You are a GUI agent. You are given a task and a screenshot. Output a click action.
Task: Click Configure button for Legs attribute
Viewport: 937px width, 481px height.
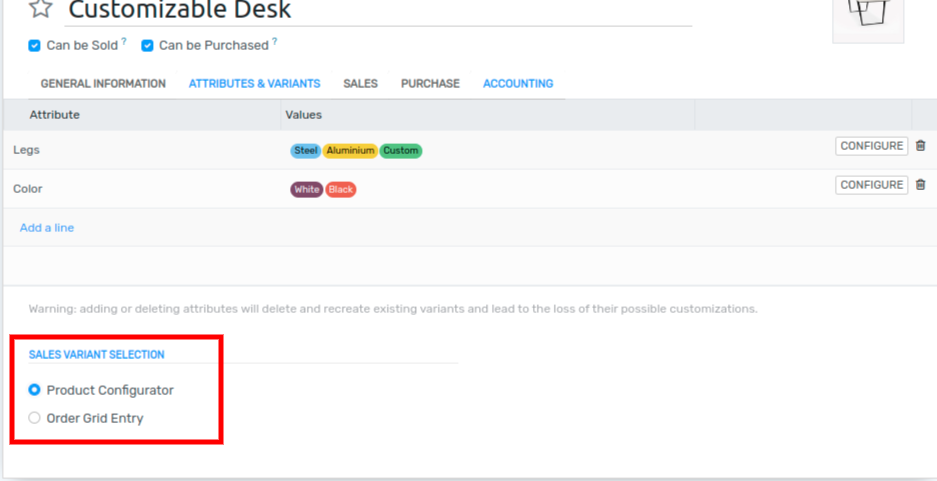click(871, 146)
